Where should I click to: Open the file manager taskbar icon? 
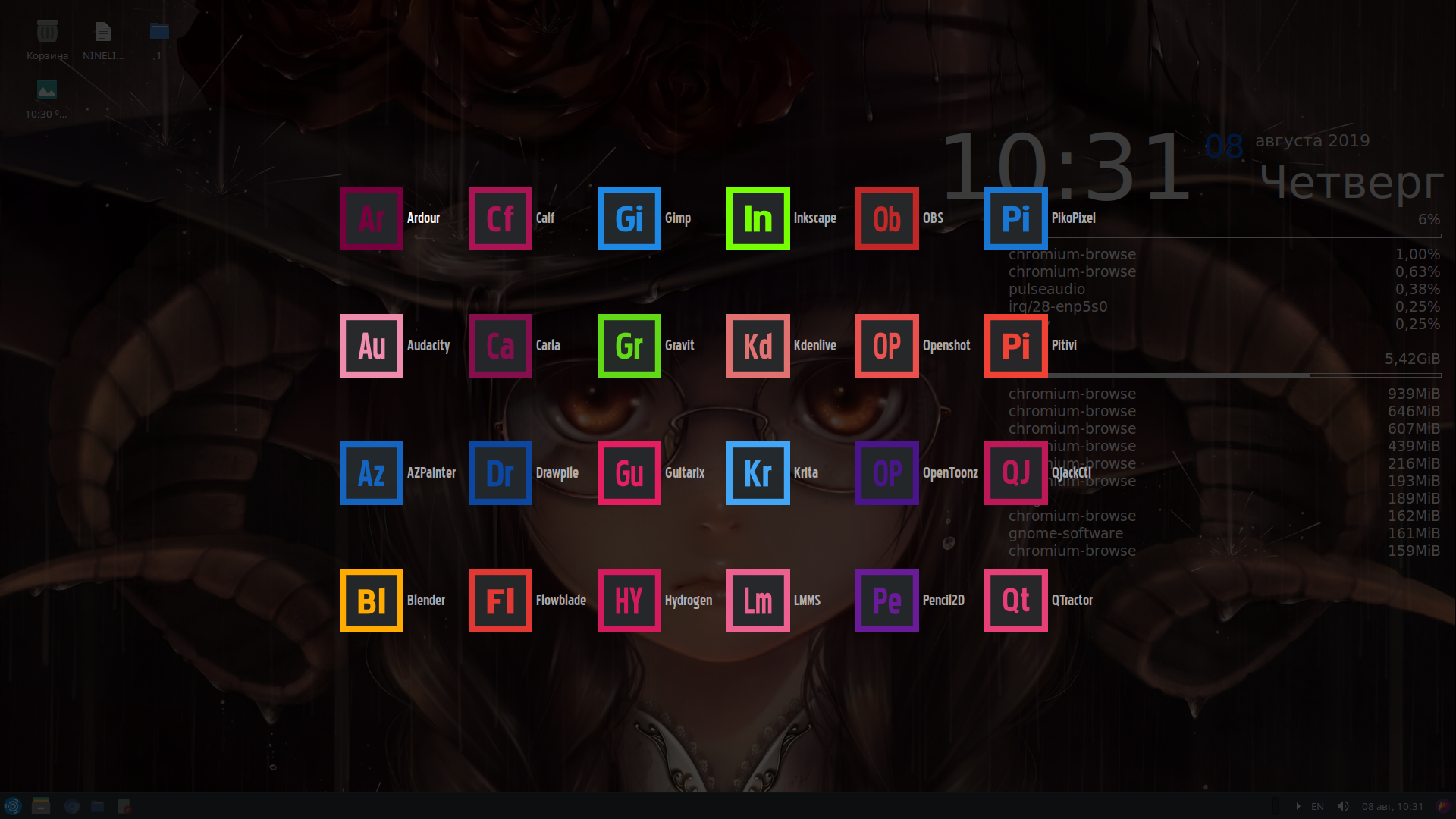point(98,806)
